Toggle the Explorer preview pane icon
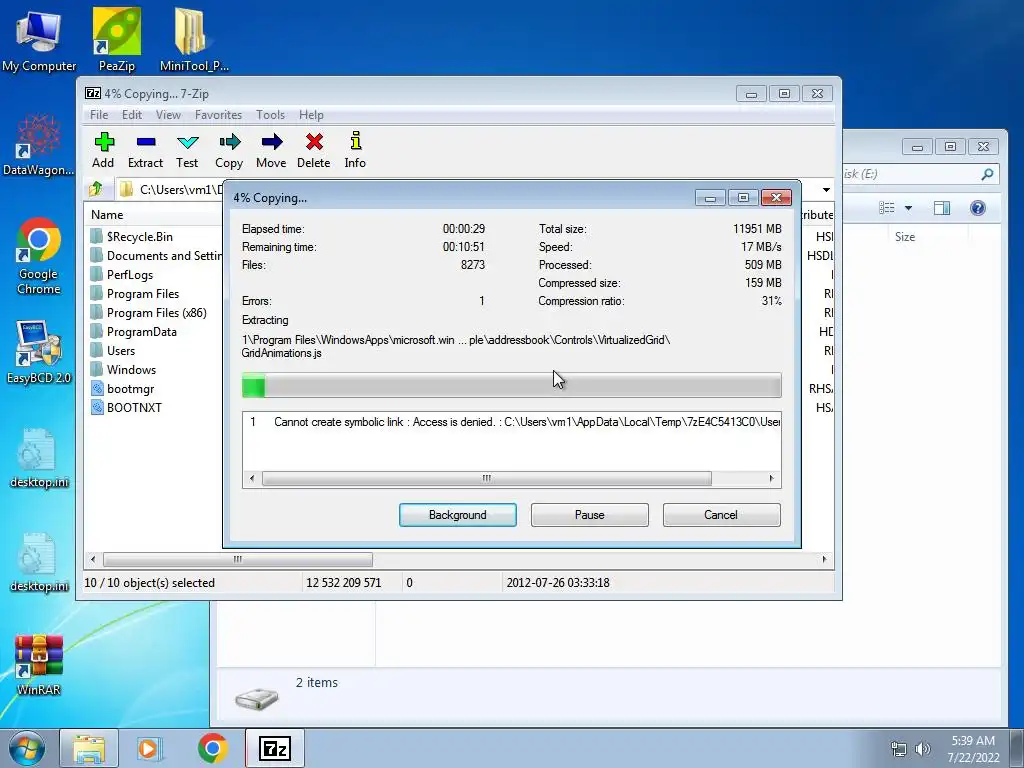 (x=942, y=208)
